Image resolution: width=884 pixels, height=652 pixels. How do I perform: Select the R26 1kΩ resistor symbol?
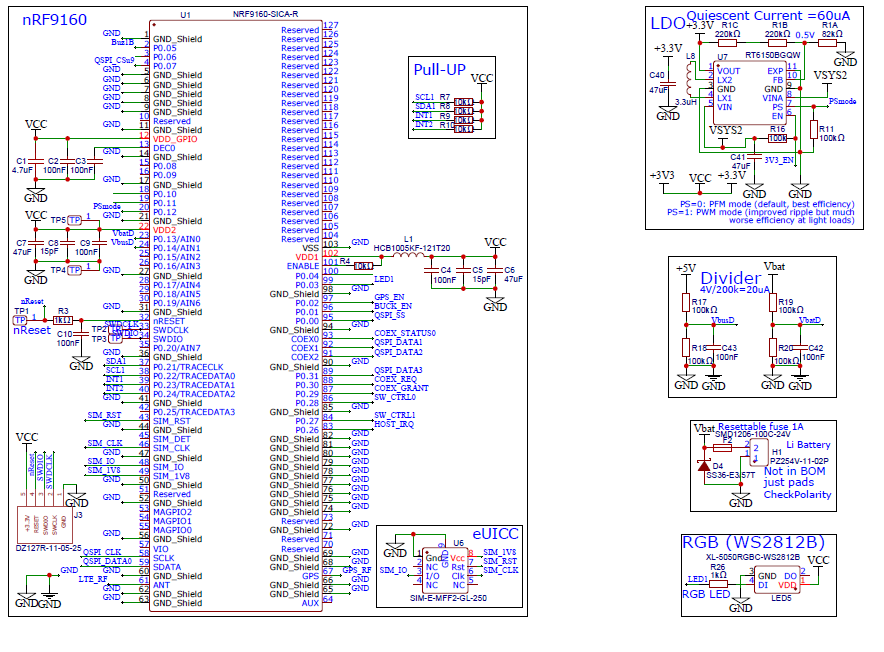coord(718,584)
